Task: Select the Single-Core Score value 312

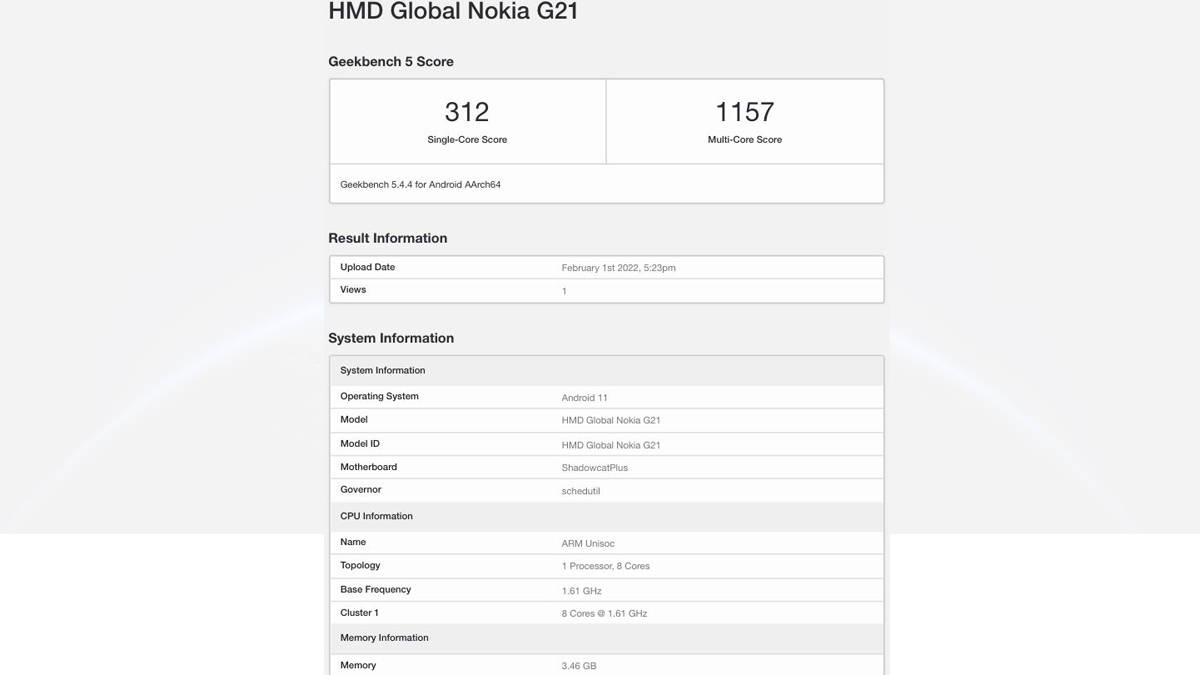Action: click(466, 111)
